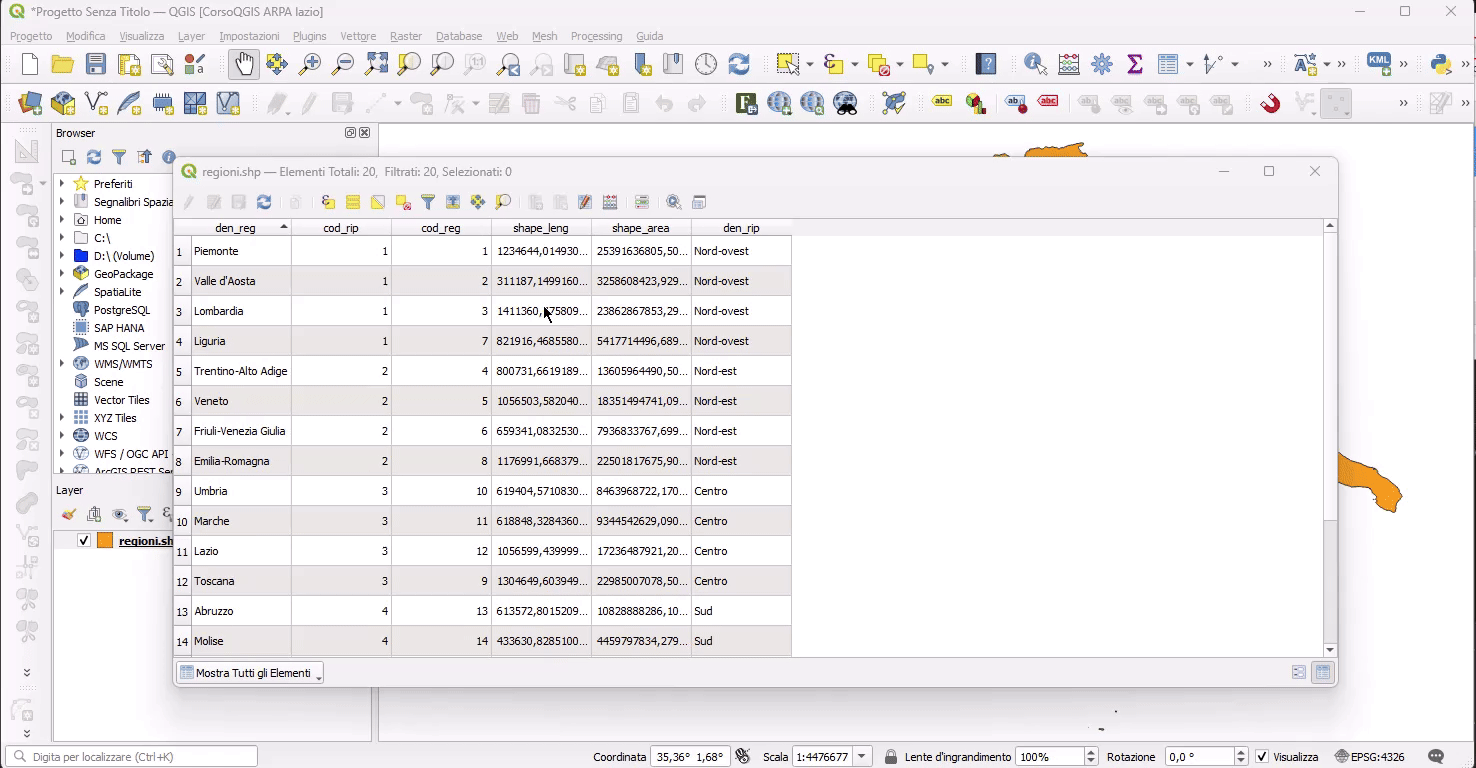Enable snapping with the red magnet icon
1476x768 pixels.
pos(1270,103)
